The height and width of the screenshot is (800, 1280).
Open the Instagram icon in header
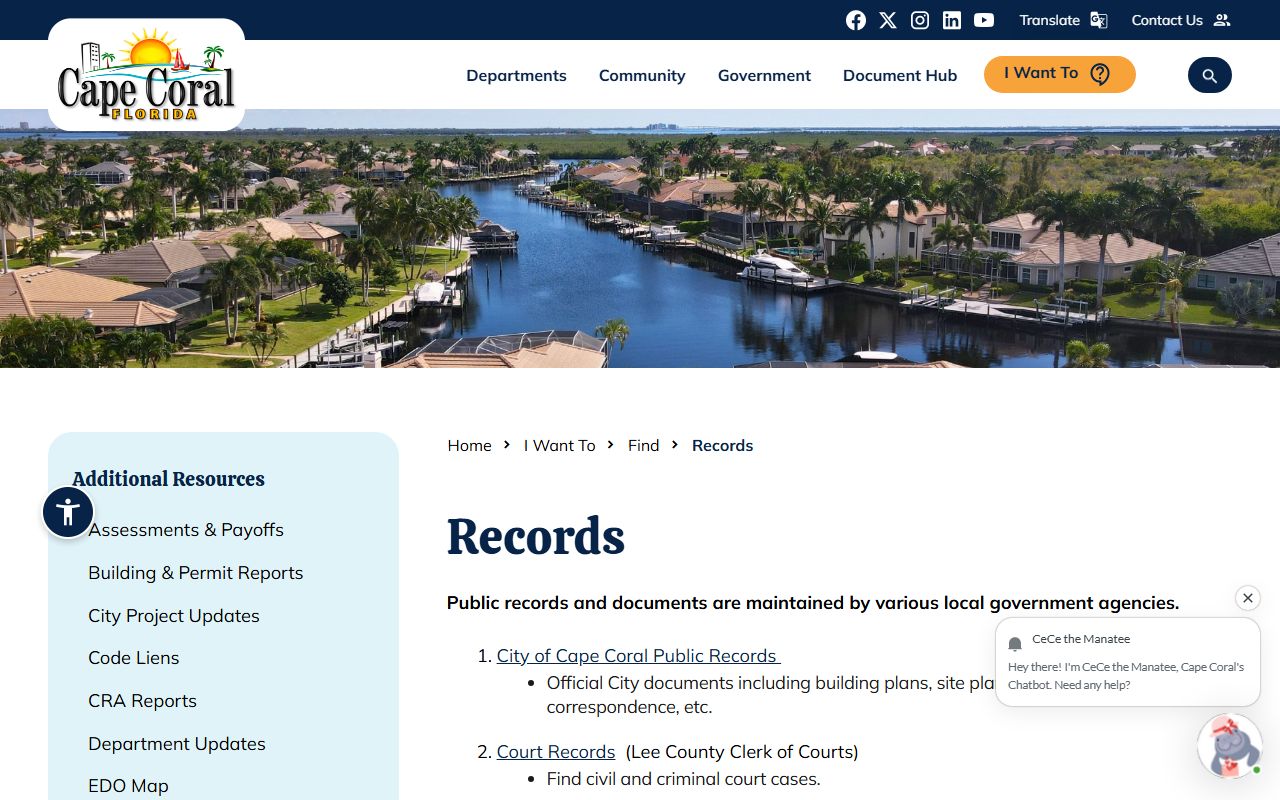point(920,20)
